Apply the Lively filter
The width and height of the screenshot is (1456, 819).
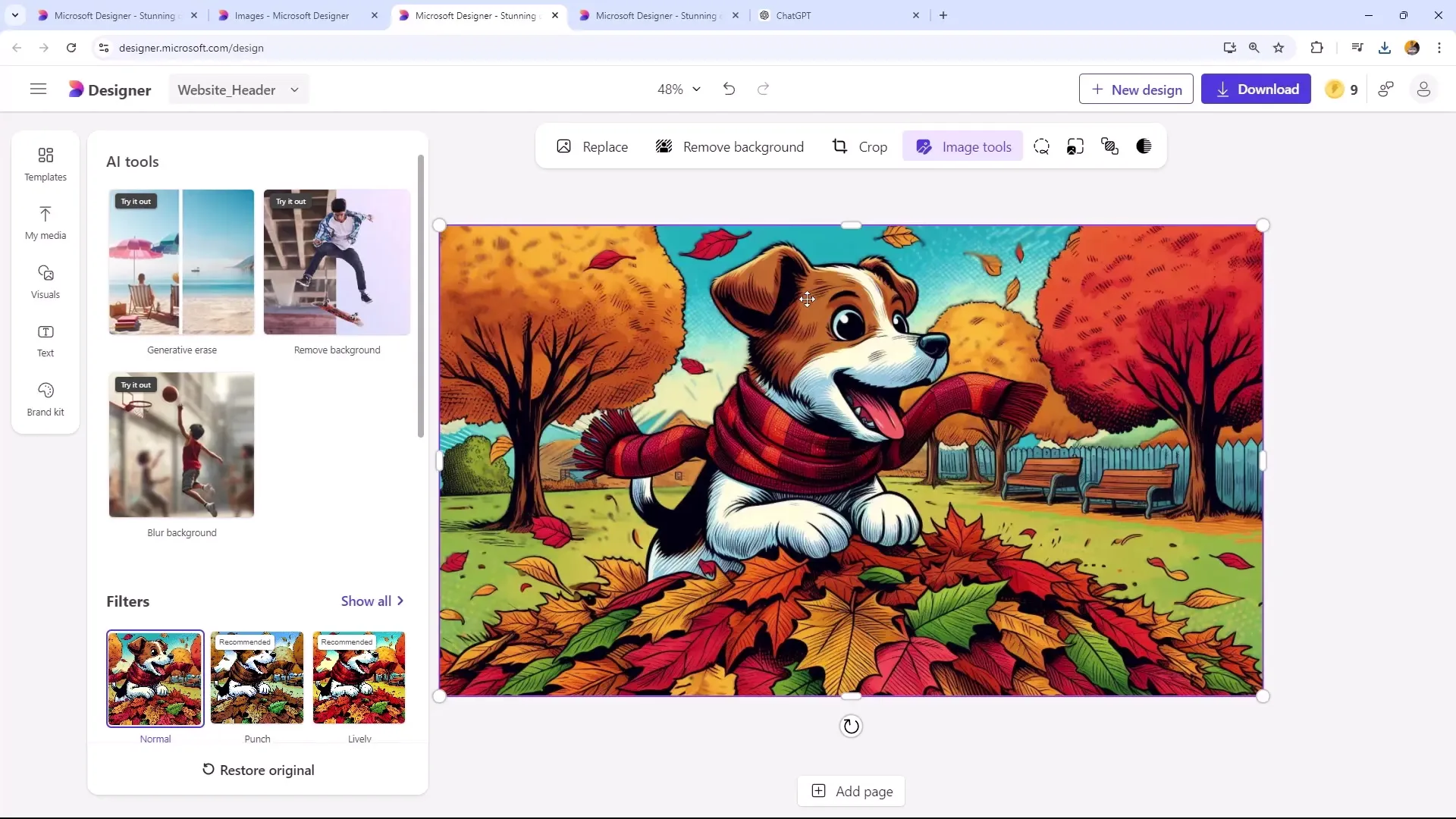359,679
